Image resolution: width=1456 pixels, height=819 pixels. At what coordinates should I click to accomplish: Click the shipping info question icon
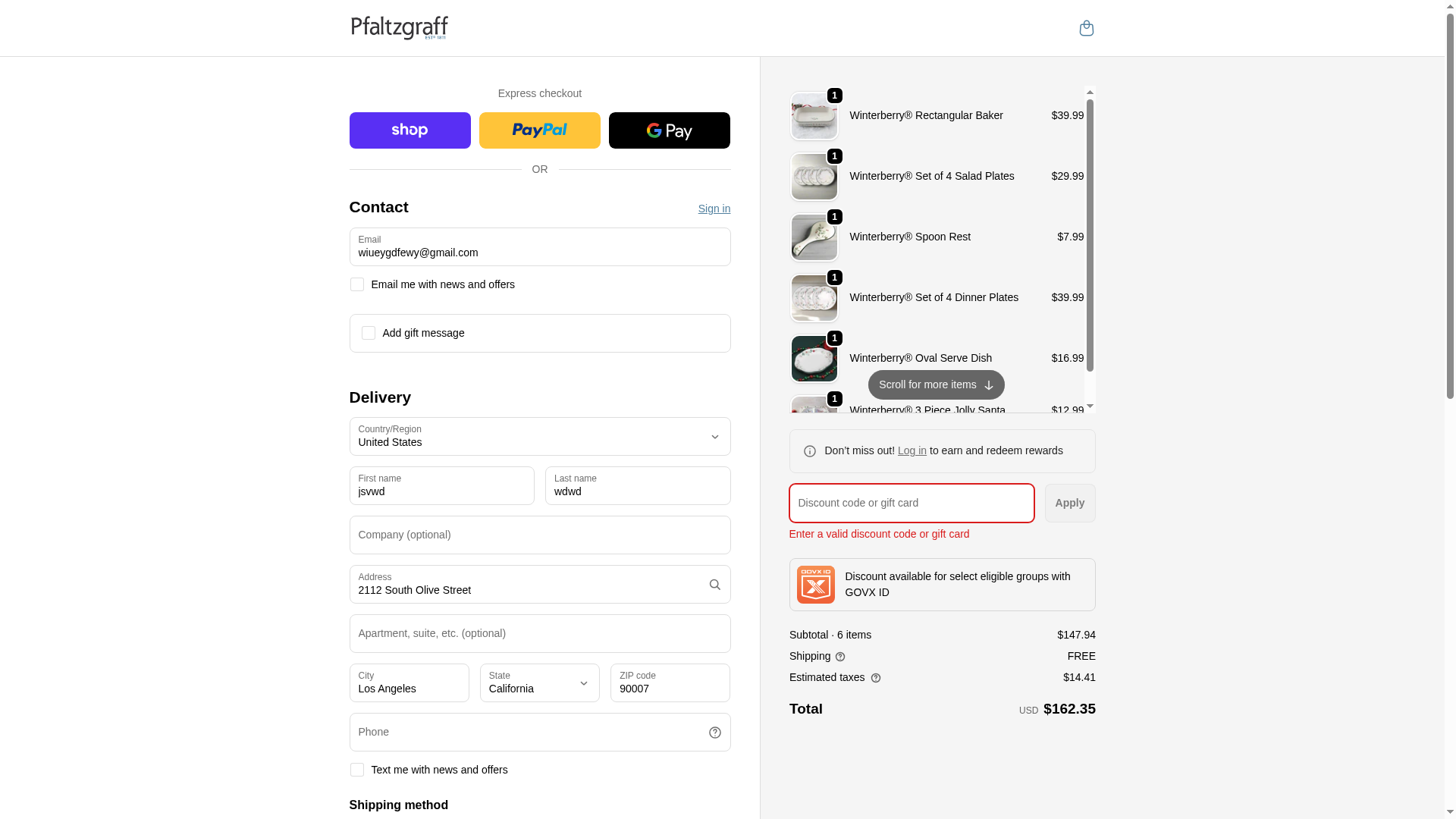(840, 657)
